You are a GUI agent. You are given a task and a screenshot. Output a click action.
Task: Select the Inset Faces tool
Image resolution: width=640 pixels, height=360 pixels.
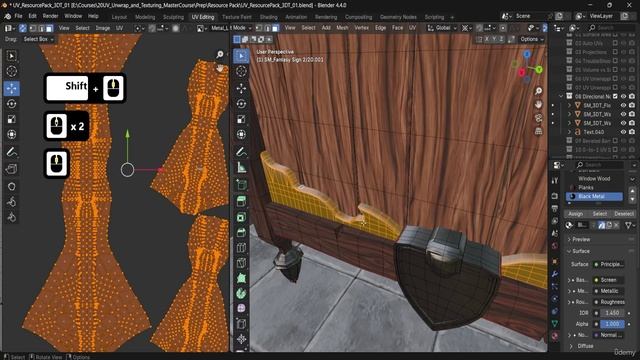[x=241, y=217]
